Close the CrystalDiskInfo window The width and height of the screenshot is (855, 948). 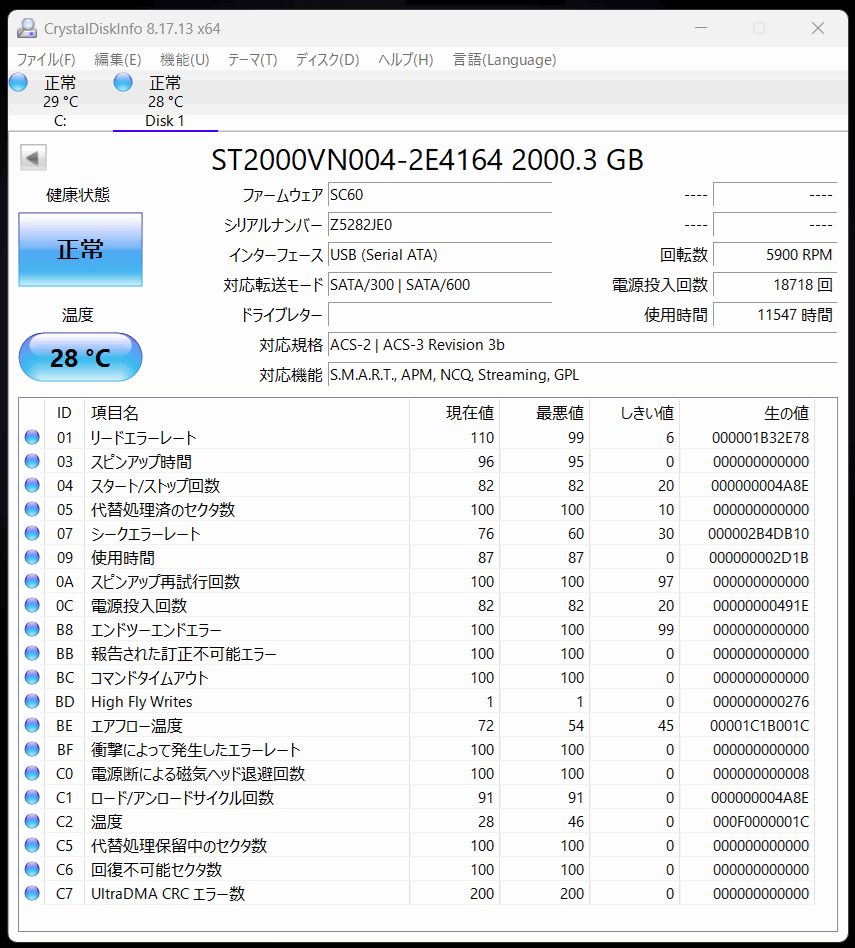coord(818,28)
